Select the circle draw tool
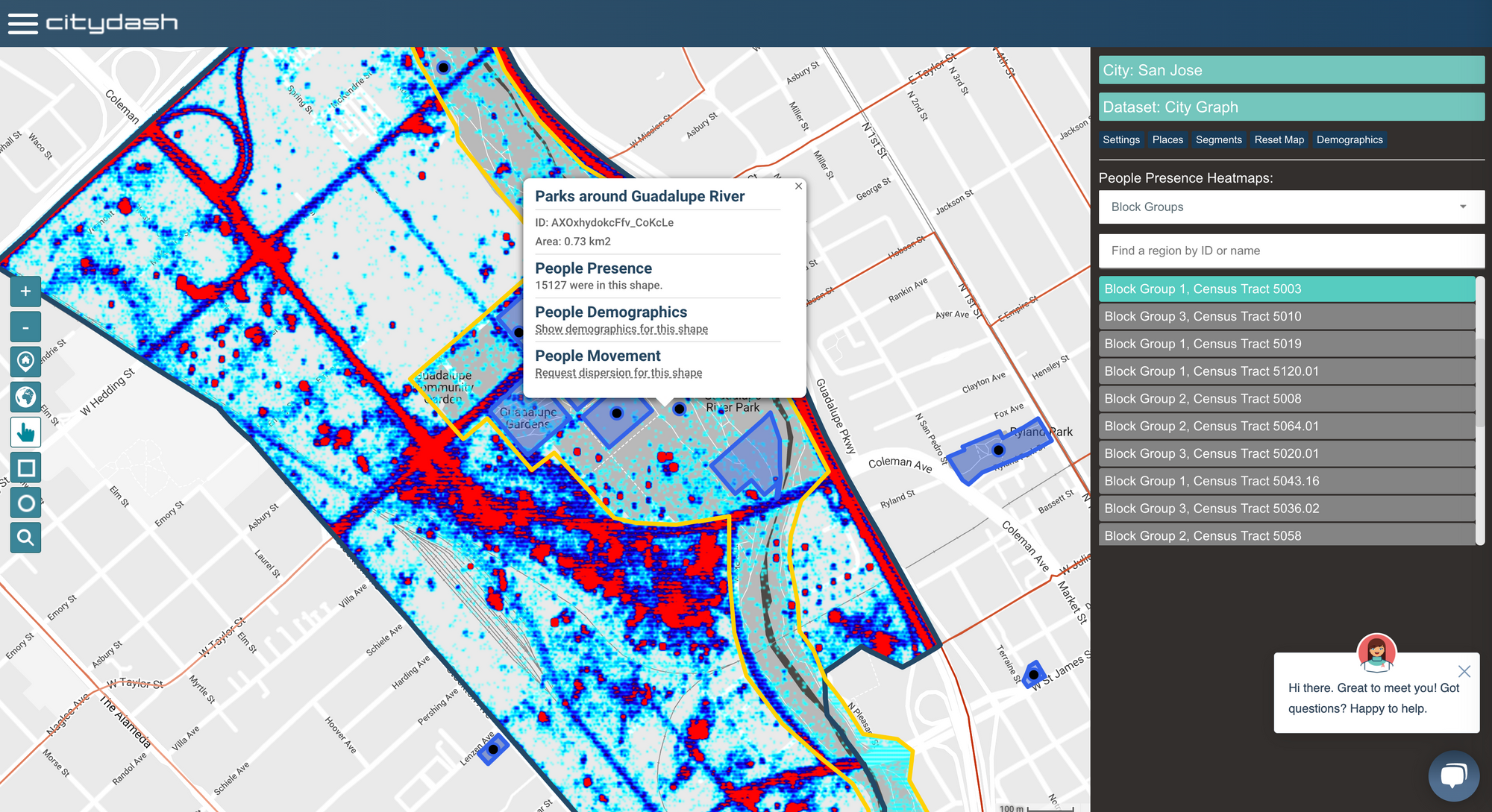The height and width of the screenshot is (812, 1492). [x=25, y=503]
